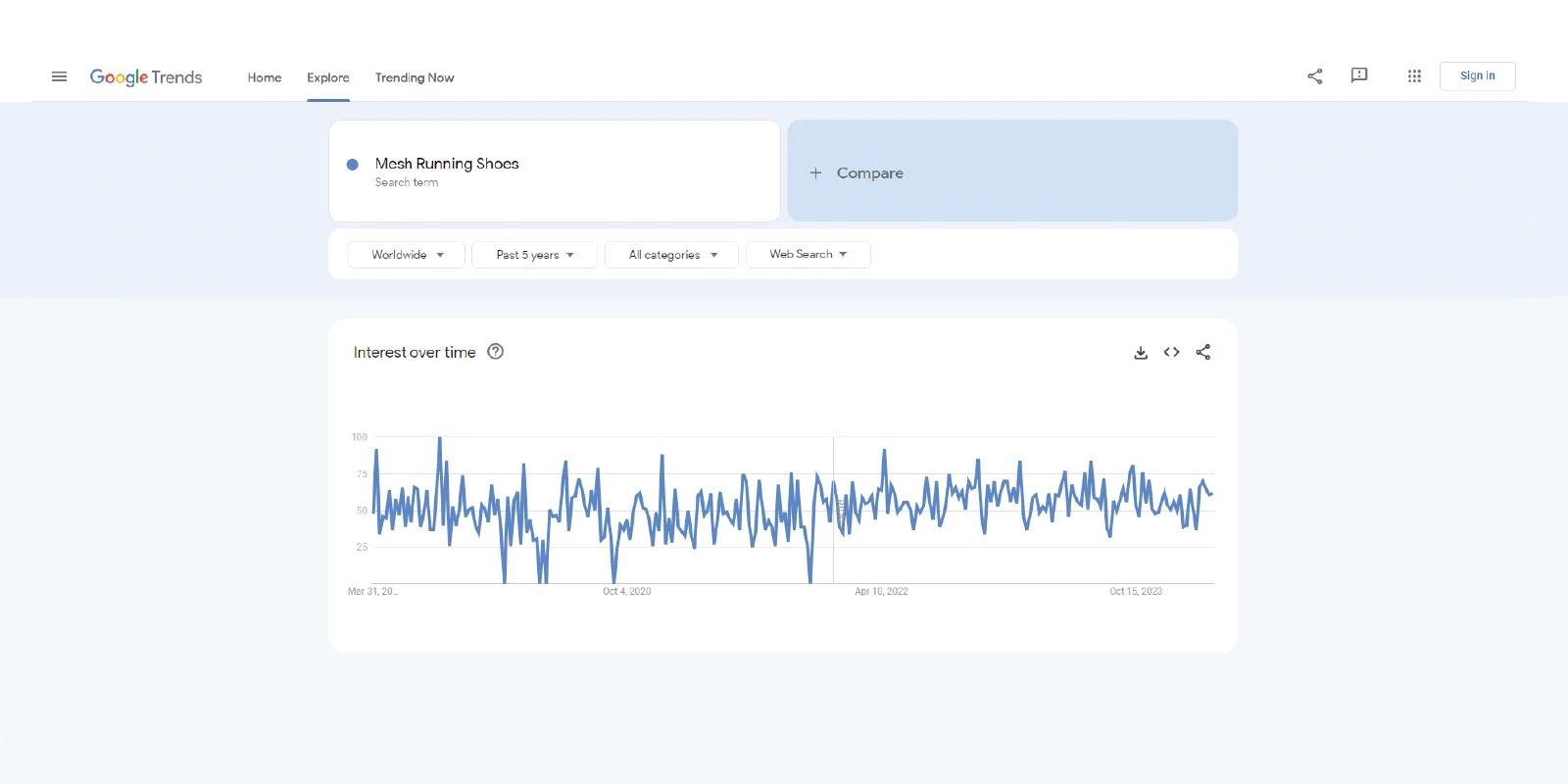Switch to the Trending Now tab
The height and width of the screenshot is (784, 1568).
[x=415, y=77]
